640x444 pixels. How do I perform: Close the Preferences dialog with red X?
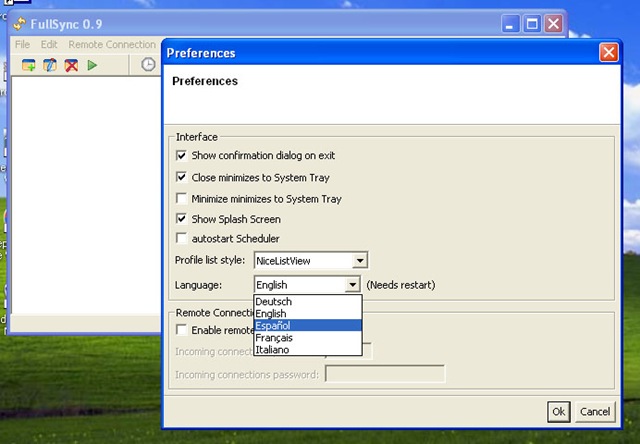[608, 53]
